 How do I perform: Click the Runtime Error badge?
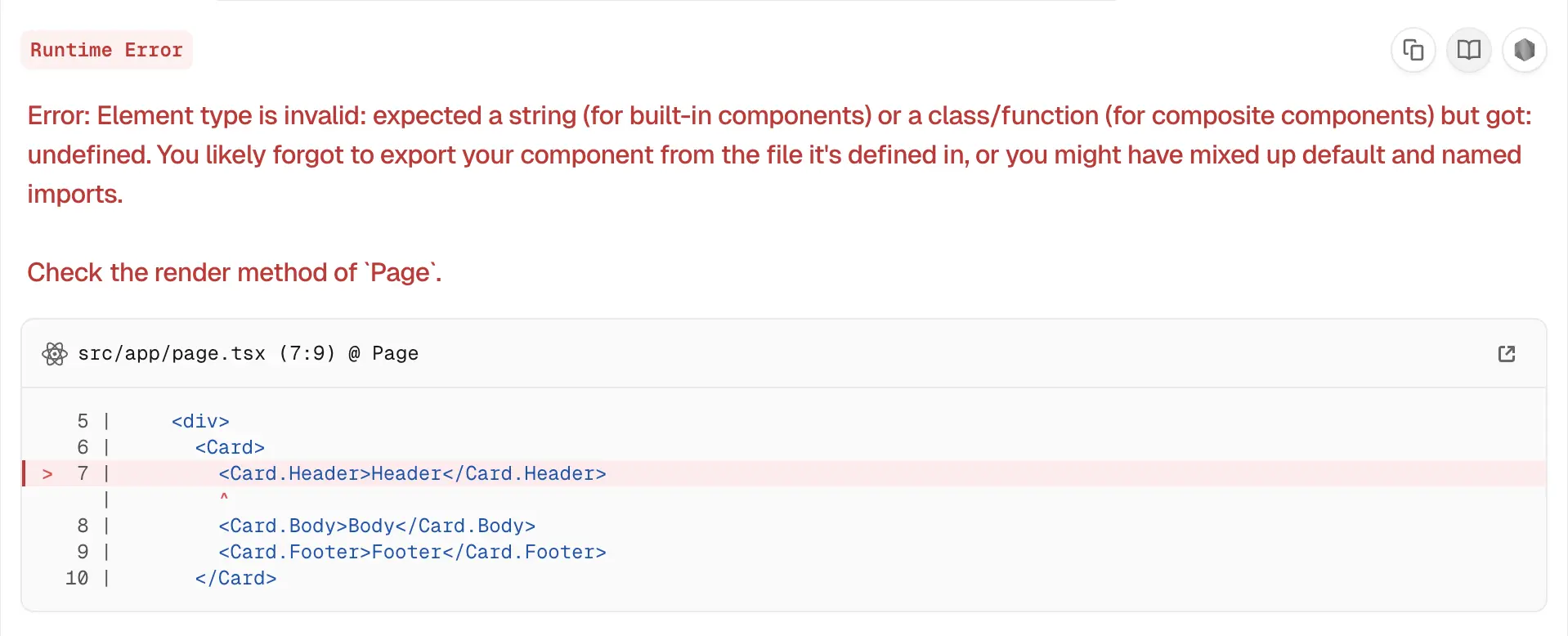106,50
